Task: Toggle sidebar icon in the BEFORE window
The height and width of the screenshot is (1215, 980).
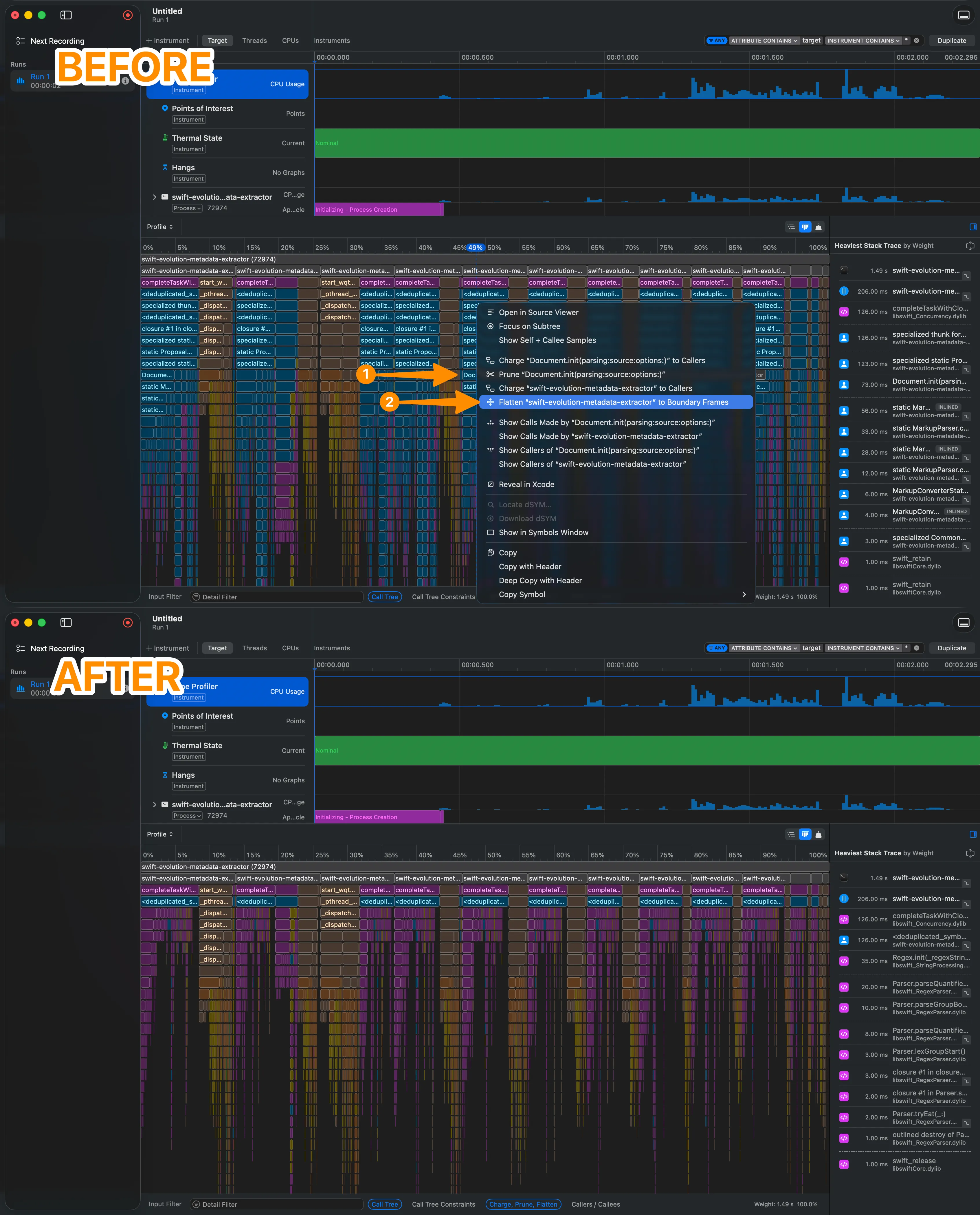Action: (x=66, y=15)
